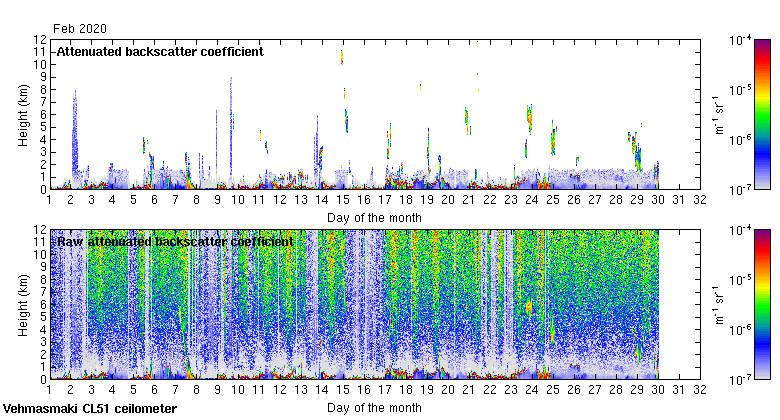This screenshot has width=780, height=420.
Task: Click the "Feb 2020" date label
Action: coord(80,28)
